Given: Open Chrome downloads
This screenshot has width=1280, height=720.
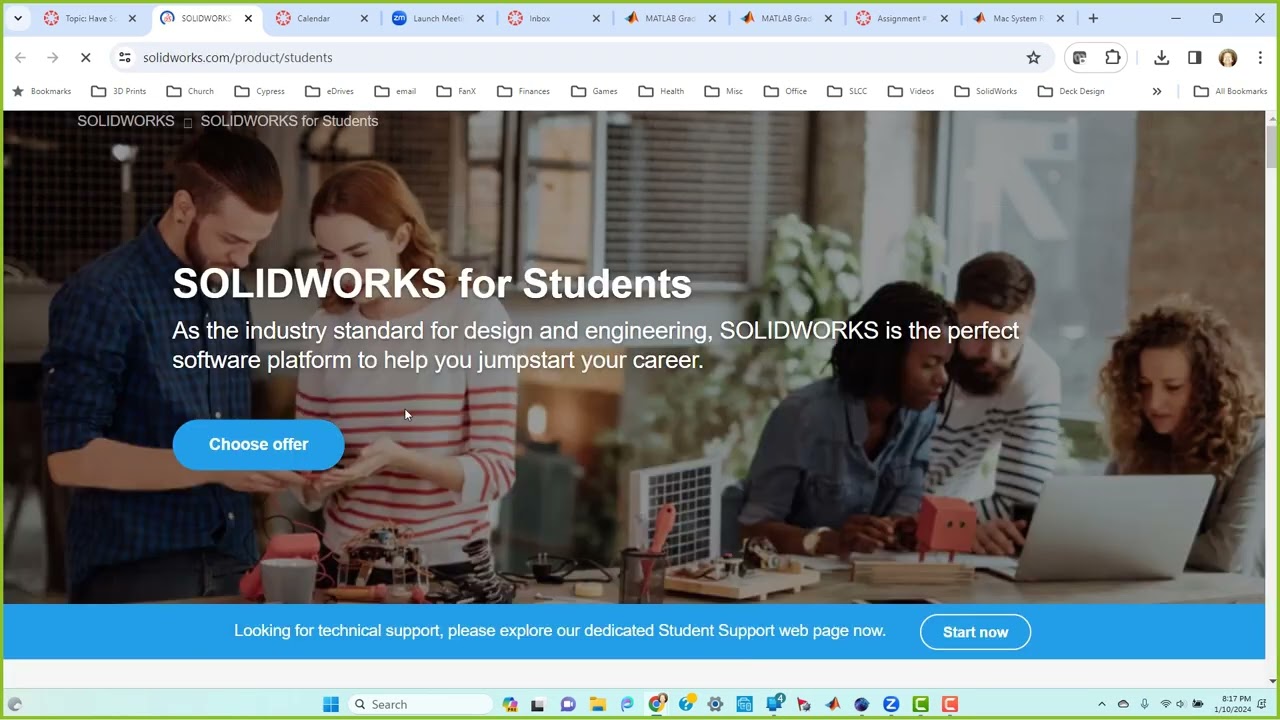Looking at the screenshot, I should [1161, 58].
